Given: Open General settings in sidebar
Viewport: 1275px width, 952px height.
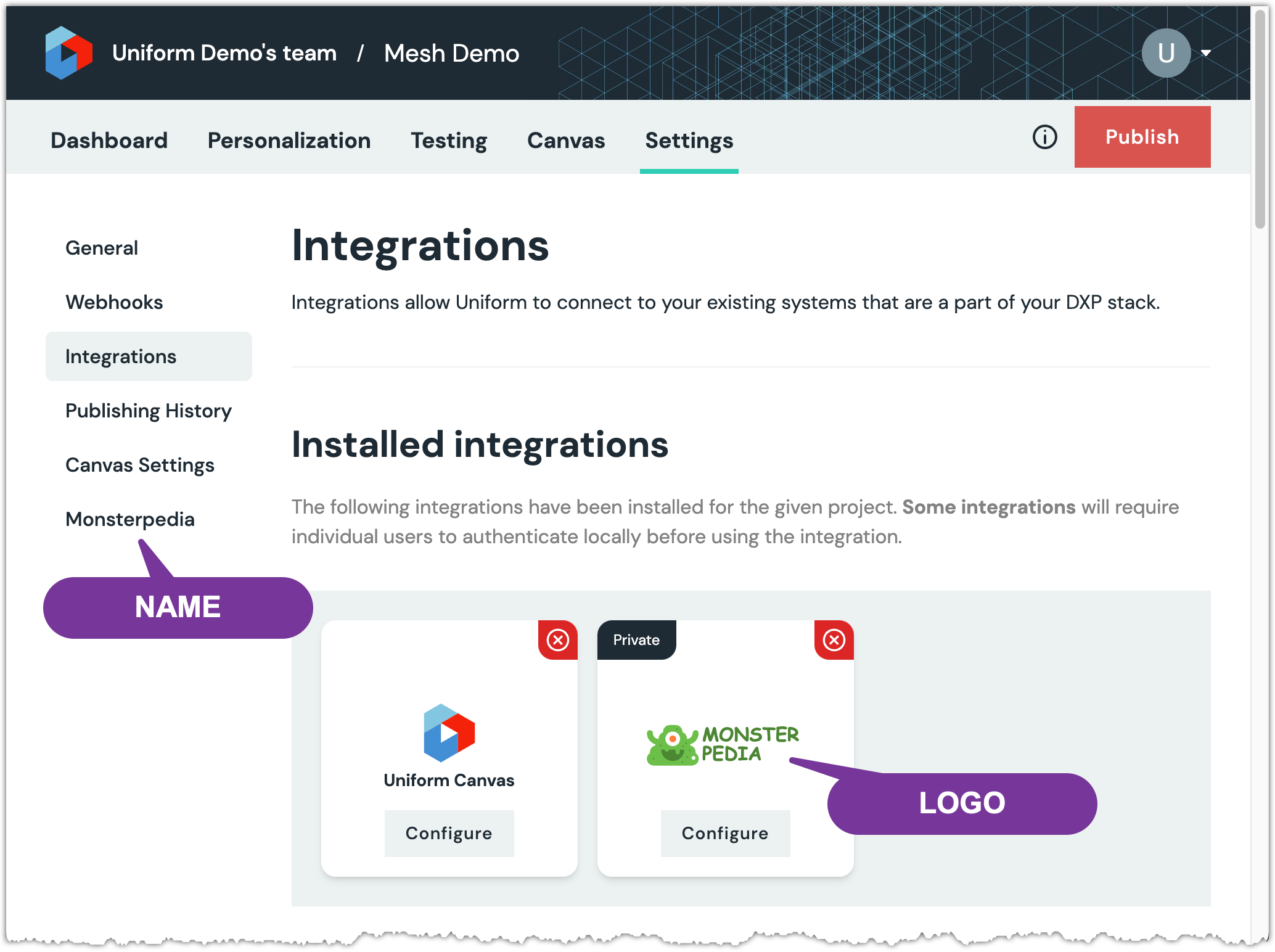Looking at the screenshot, I should coord(102,248).
